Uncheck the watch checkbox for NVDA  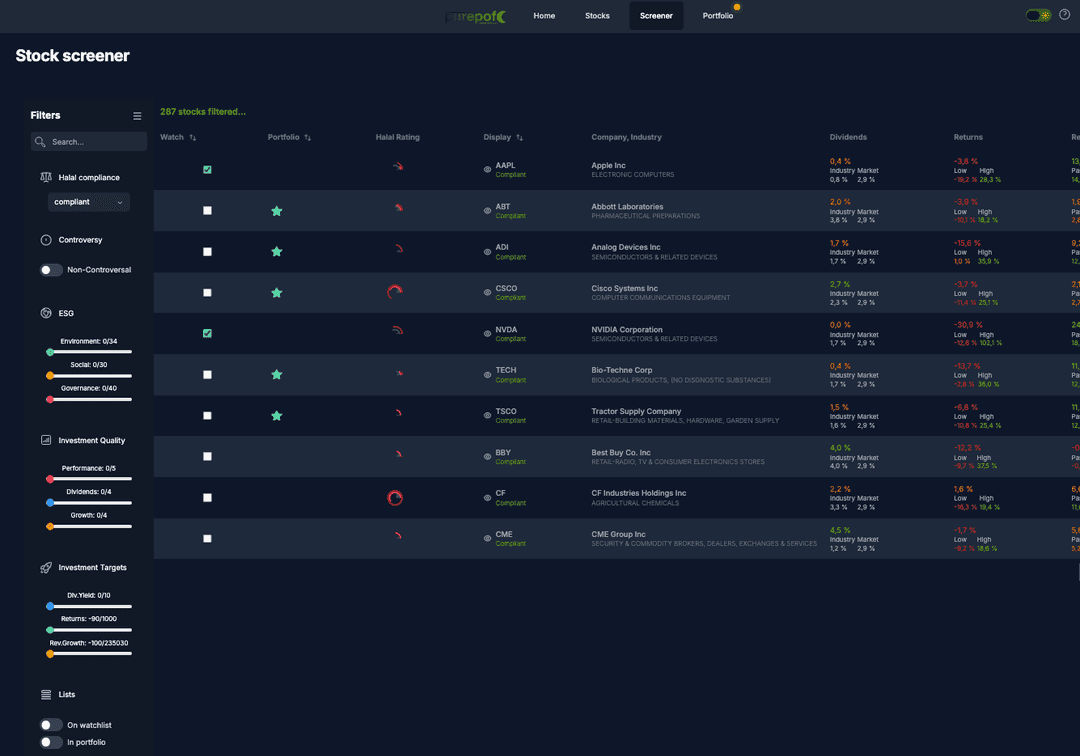coord(207,333)
